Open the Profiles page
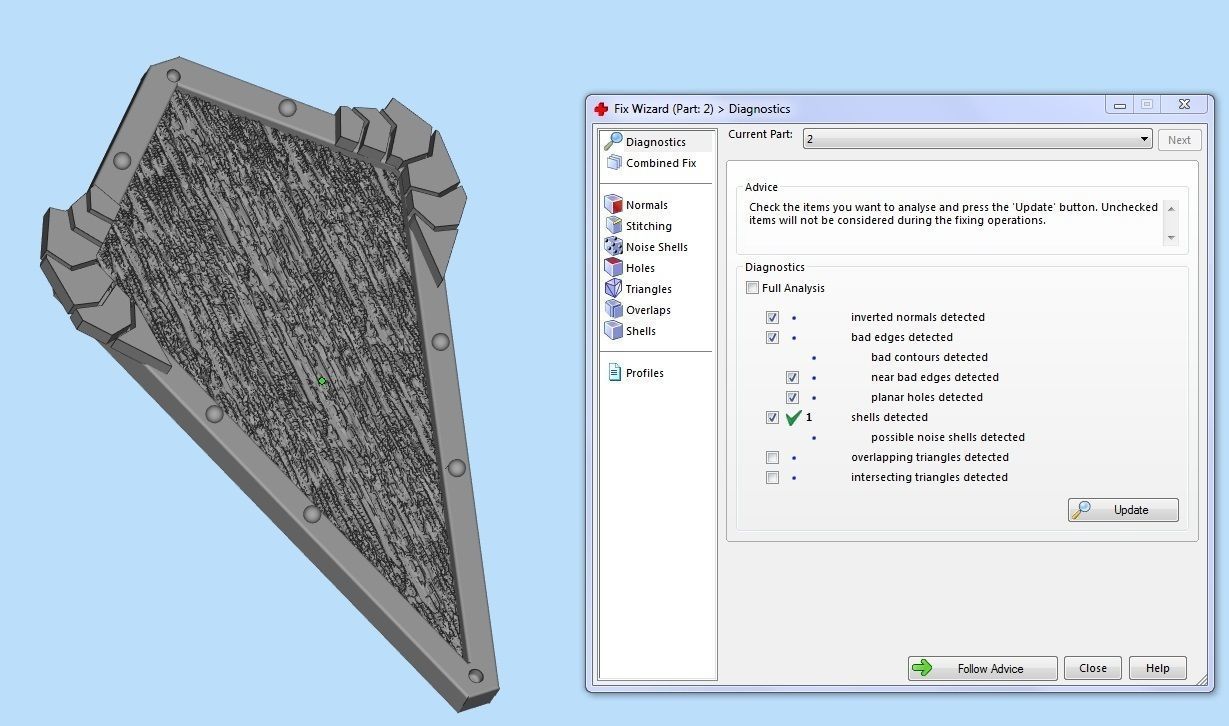This screenshot has width=1229, height=726. pyautogui.click(x=645, y=373)
